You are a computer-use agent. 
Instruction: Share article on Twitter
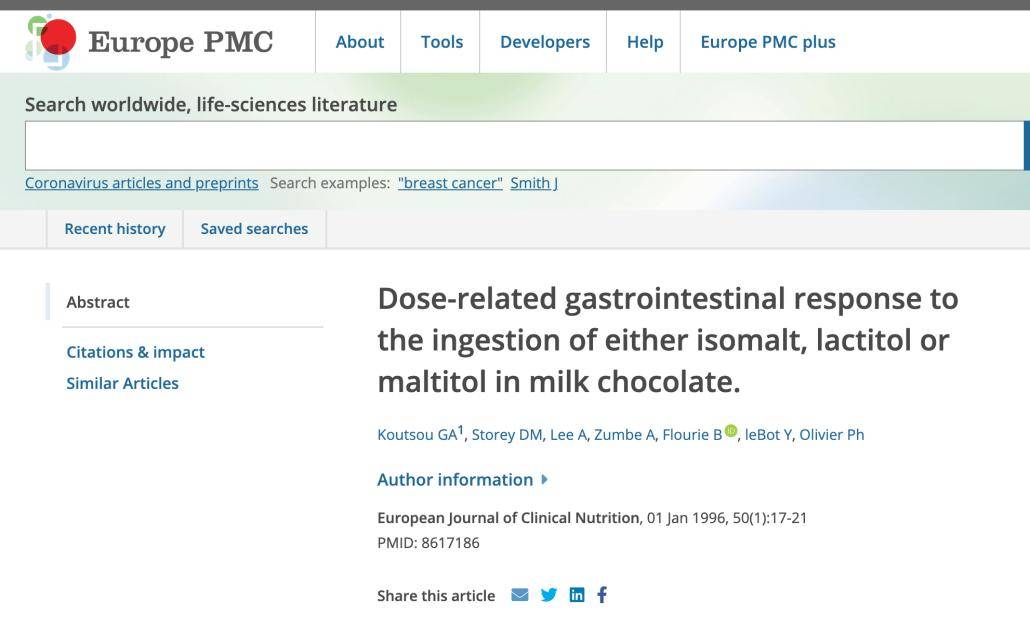pos(549,595)
